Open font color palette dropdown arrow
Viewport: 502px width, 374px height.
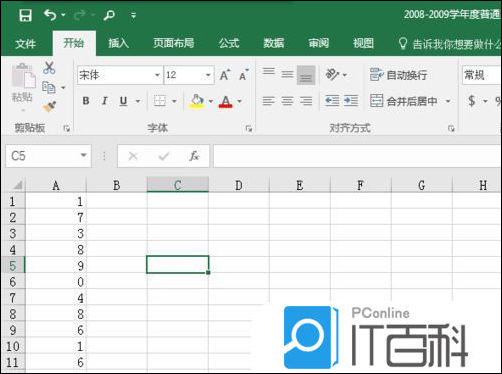click(x=239, y=101)
